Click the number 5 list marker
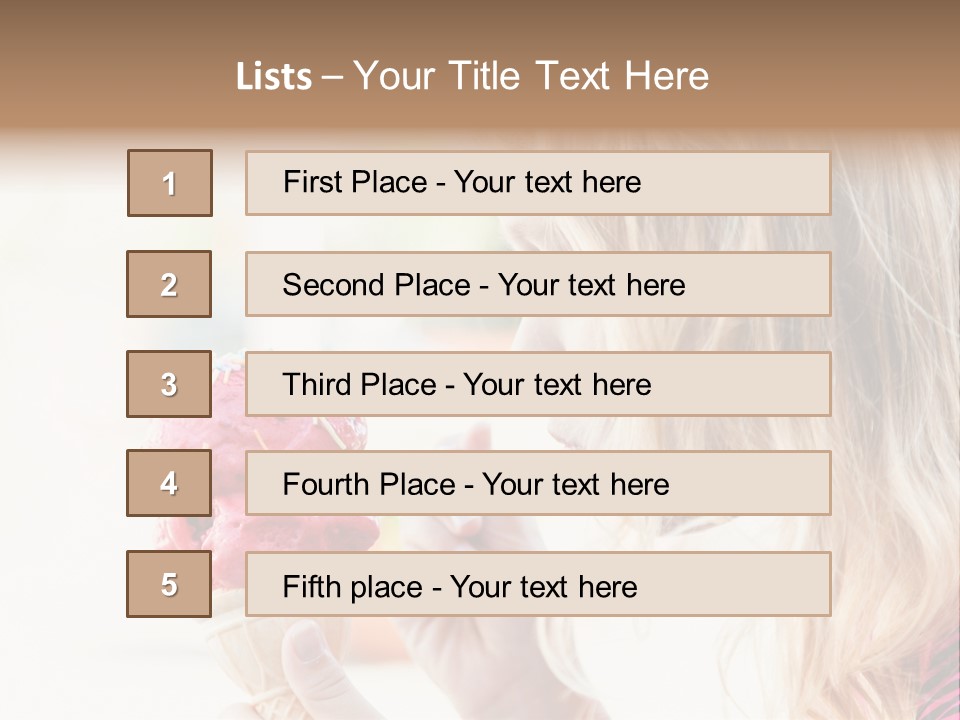The image size is (960, 720). (x=169, y=584)
